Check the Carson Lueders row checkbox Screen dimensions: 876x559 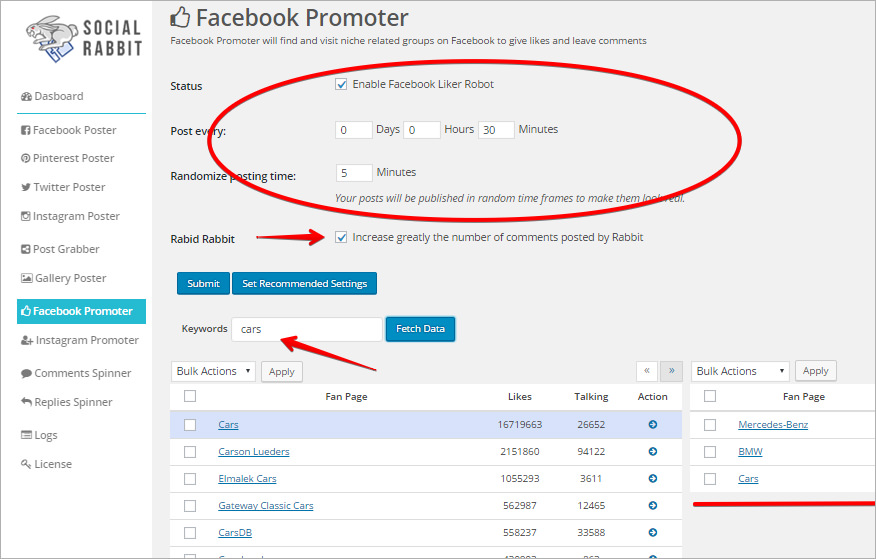point(190,452)
